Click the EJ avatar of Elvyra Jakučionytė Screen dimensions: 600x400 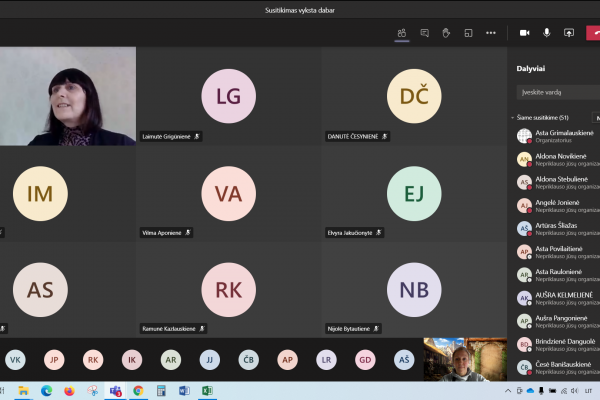pos(414,193)
